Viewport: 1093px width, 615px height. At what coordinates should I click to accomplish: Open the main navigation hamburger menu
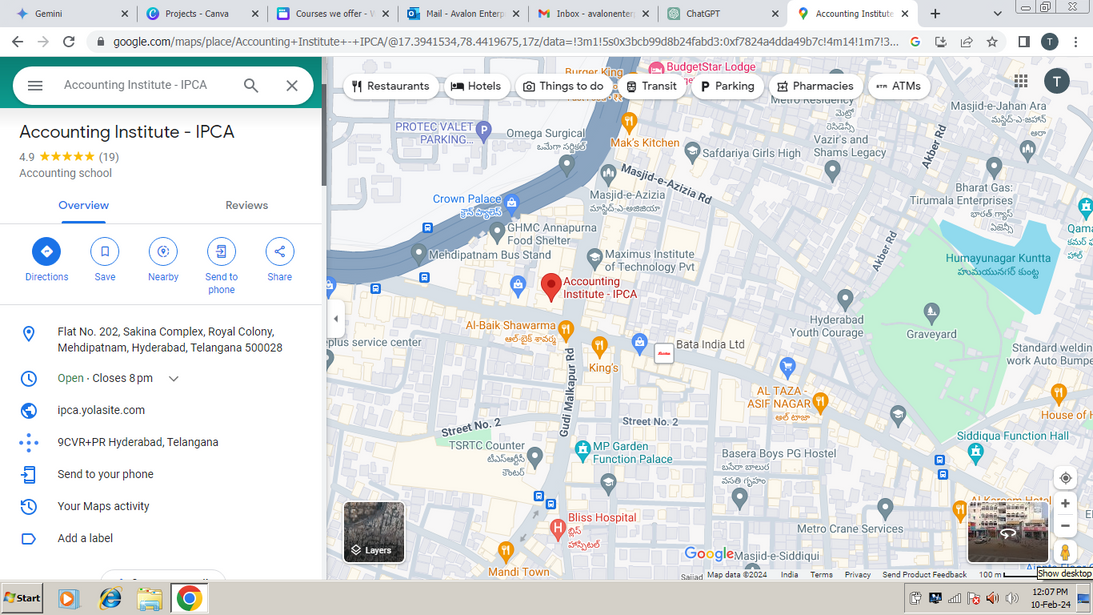coord(35,85)
